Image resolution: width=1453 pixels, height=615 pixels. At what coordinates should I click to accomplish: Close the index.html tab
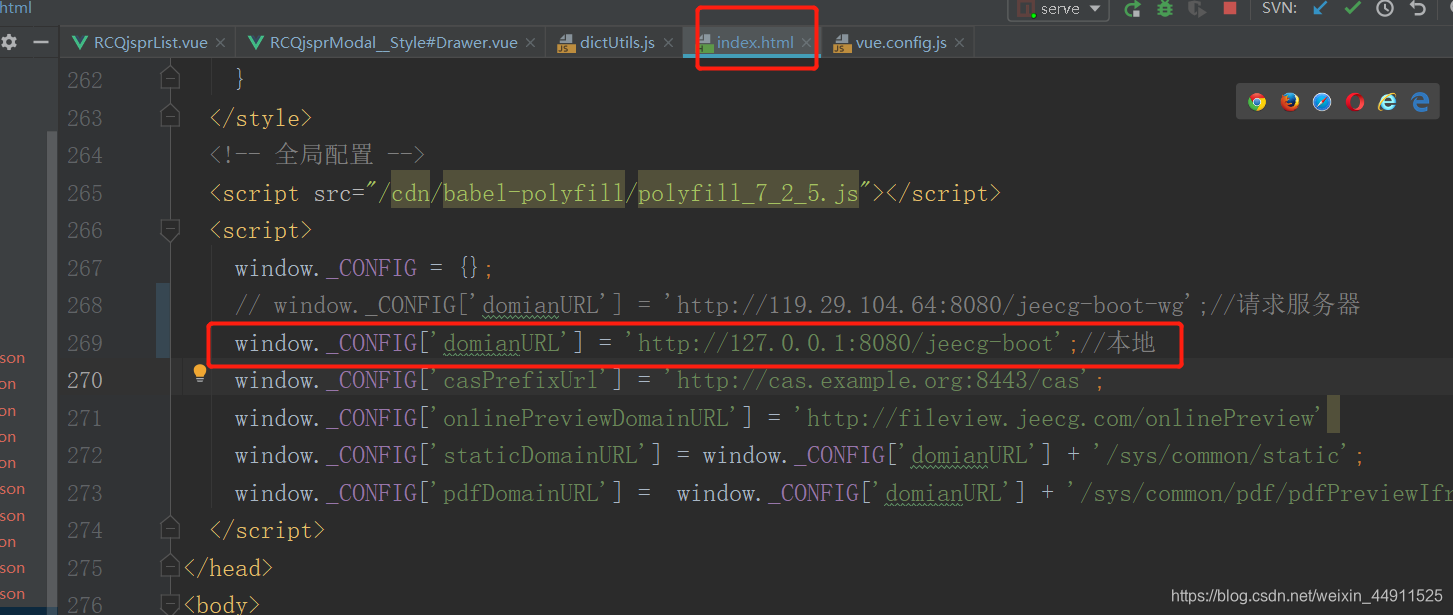[x=806, y=43]
